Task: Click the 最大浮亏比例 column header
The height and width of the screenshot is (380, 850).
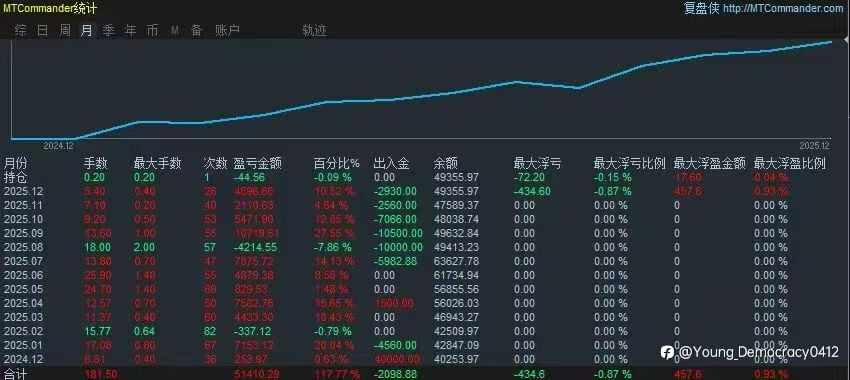Action: tap(630, 163)
